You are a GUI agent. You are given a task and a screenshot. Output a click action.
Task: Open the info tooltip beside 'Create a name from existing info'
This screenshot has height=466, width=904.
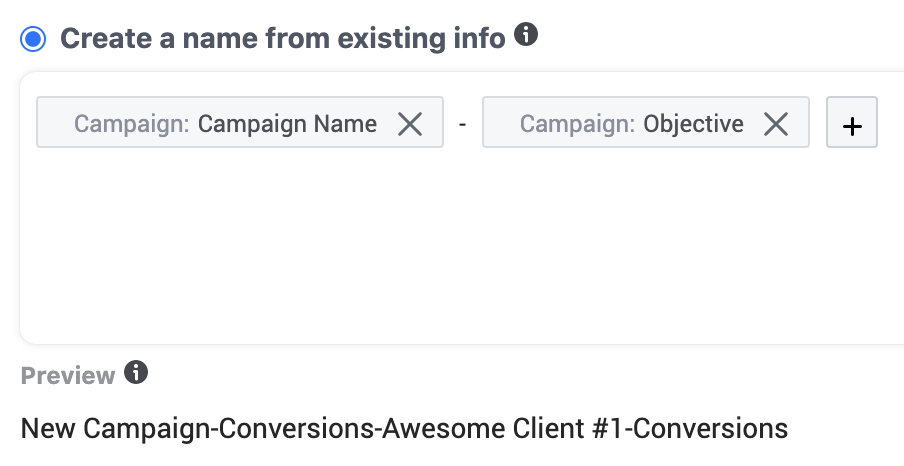point(526,35)
